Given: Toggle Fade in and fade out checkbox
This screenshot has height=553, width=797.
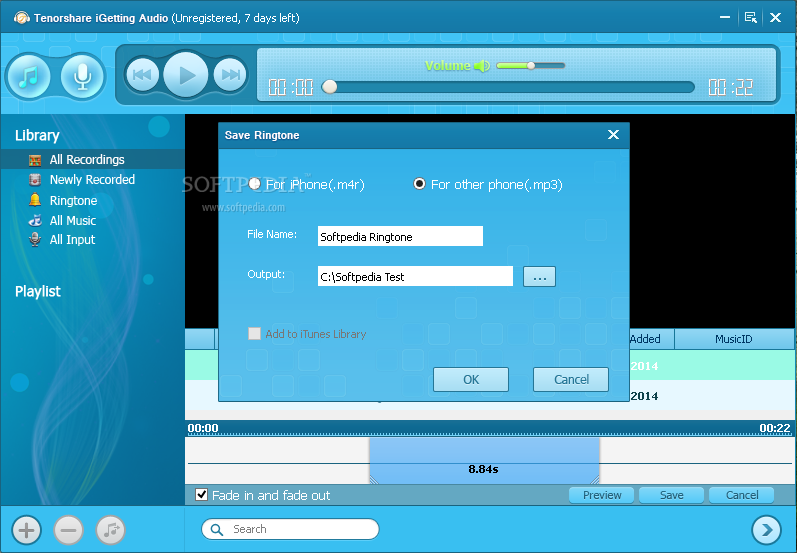Looking at the screenshot, I should coord(201,495).
